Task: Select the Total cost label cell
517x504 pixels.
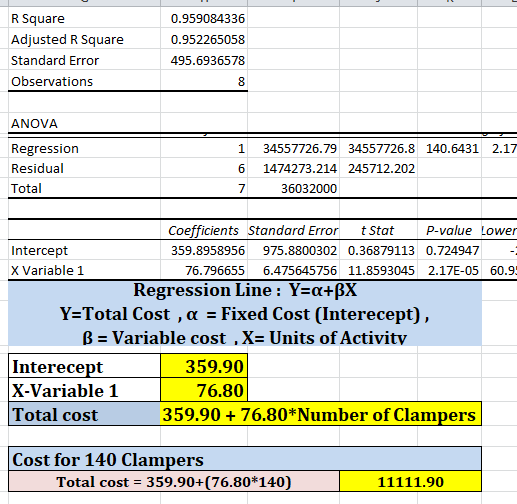Action: pyautogui.click(x=85, y=415)
